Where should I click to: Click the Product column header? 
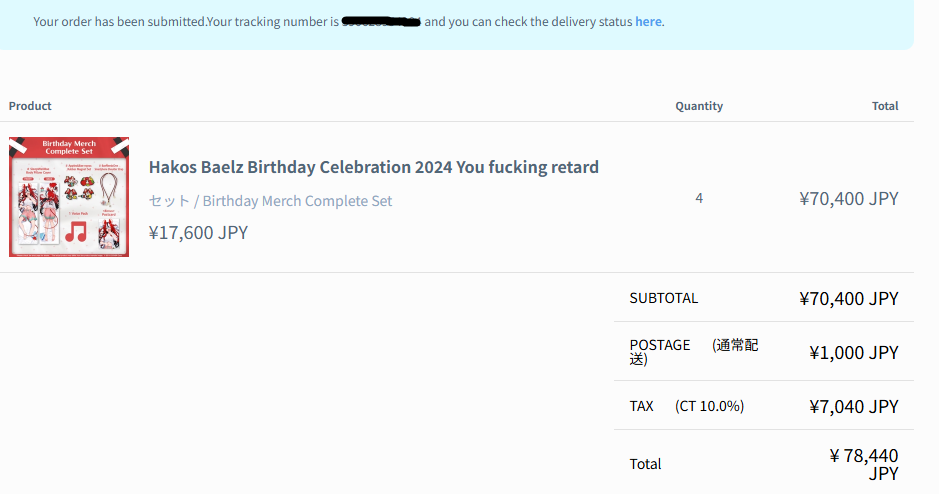click(x=30, y=106)
